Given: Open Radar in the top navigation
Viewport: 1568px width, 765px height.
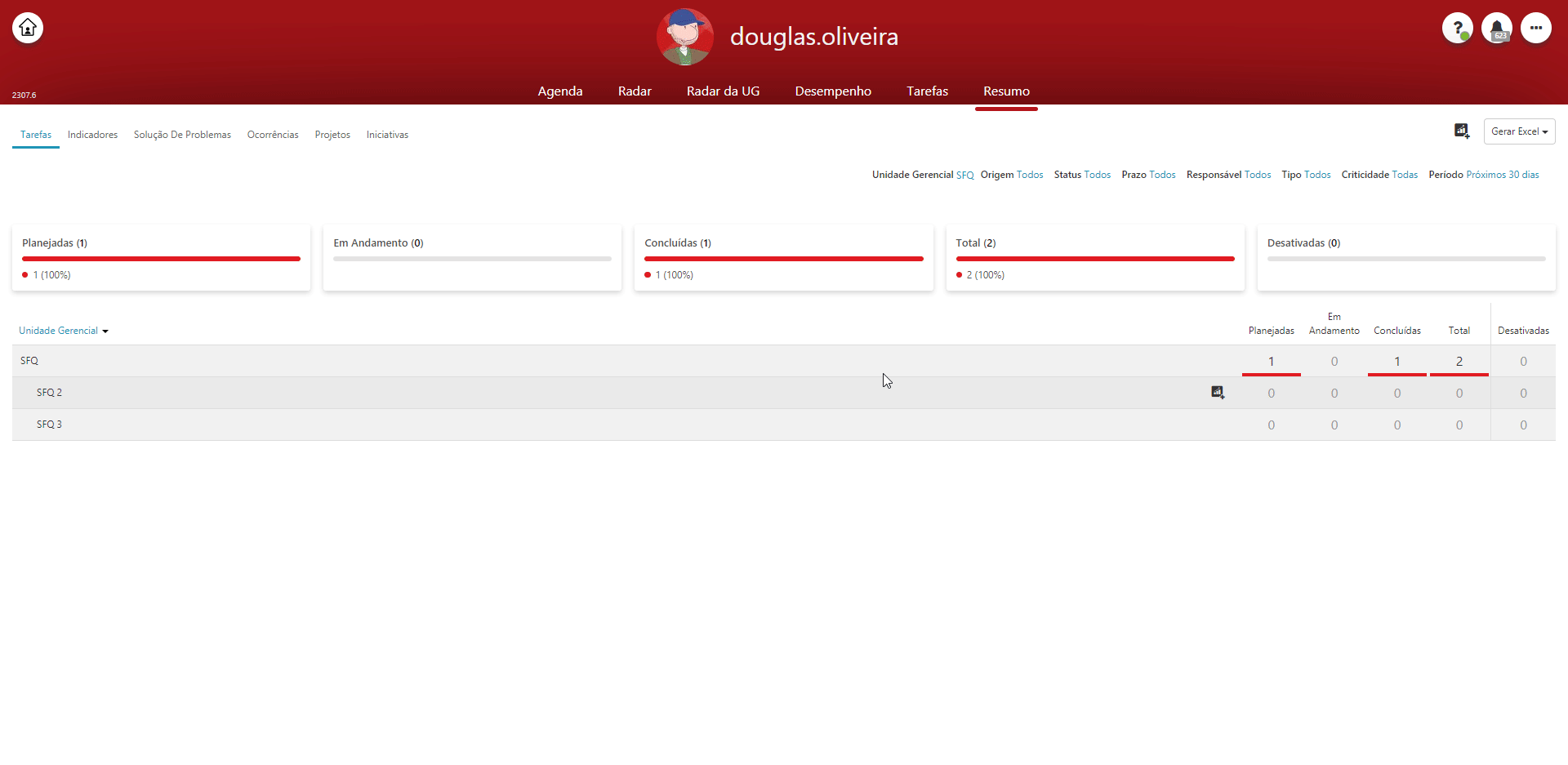Looking at the screenshot, I should click(635, 91).
